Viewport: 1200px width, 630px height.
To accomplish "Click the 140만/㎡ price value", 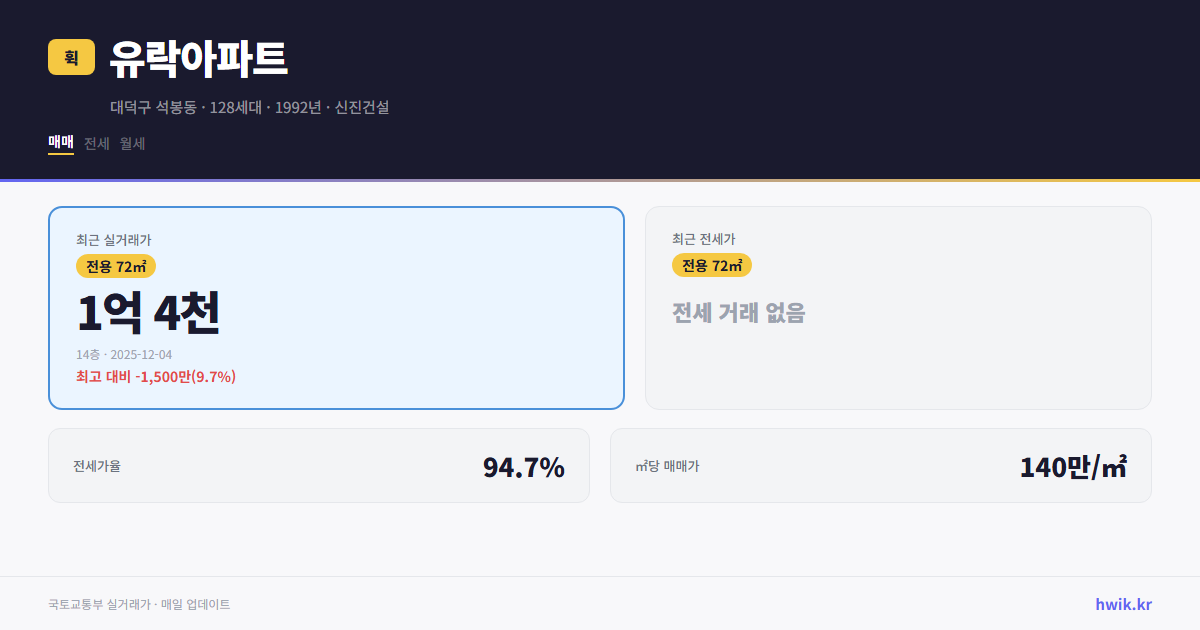I will pos(1071,466).
